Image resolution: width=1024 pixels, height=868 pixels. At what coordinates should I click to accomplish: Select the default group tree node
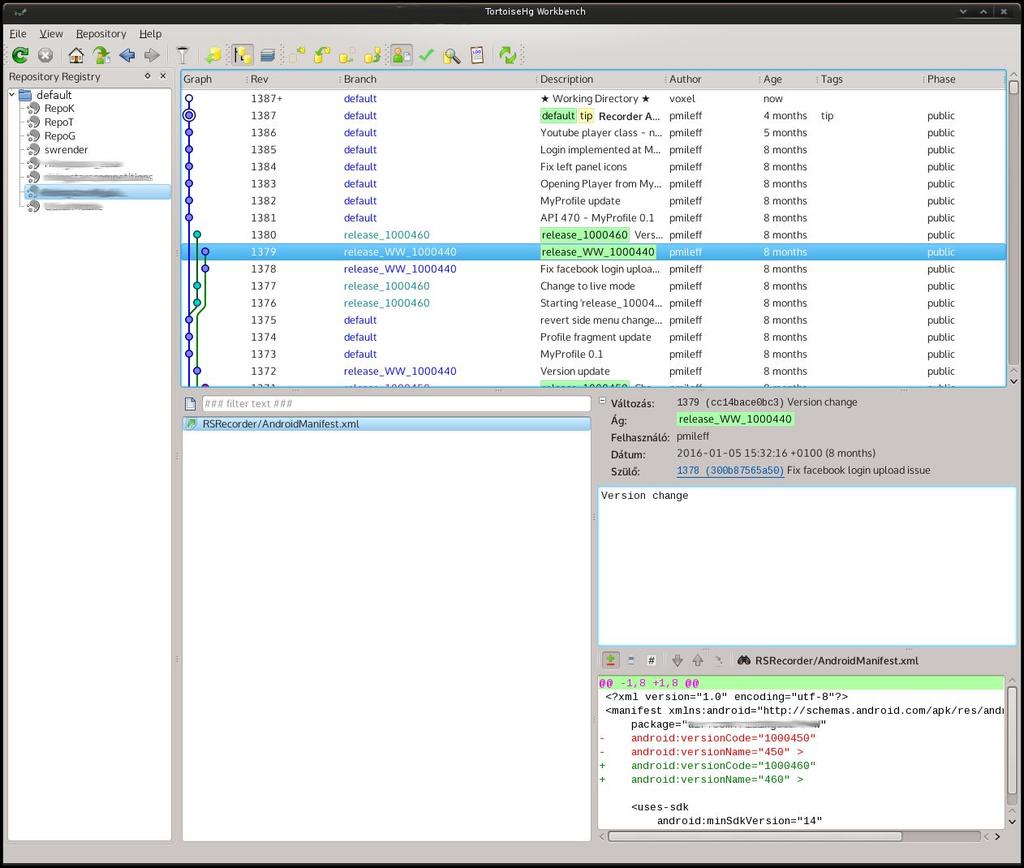click(54, 95)
